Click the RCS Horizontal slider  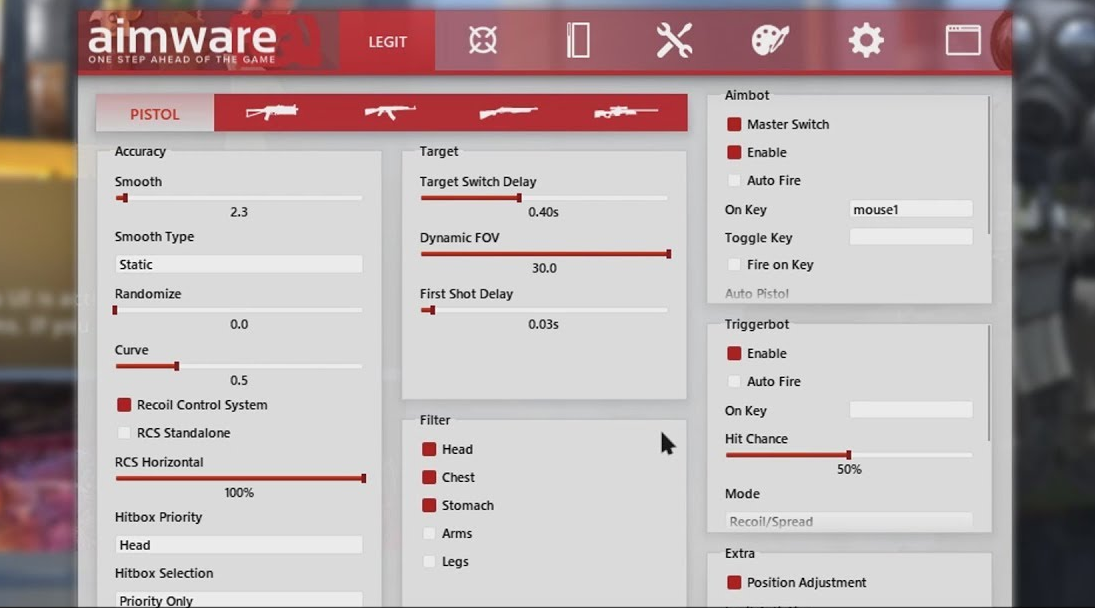(240, 478)
